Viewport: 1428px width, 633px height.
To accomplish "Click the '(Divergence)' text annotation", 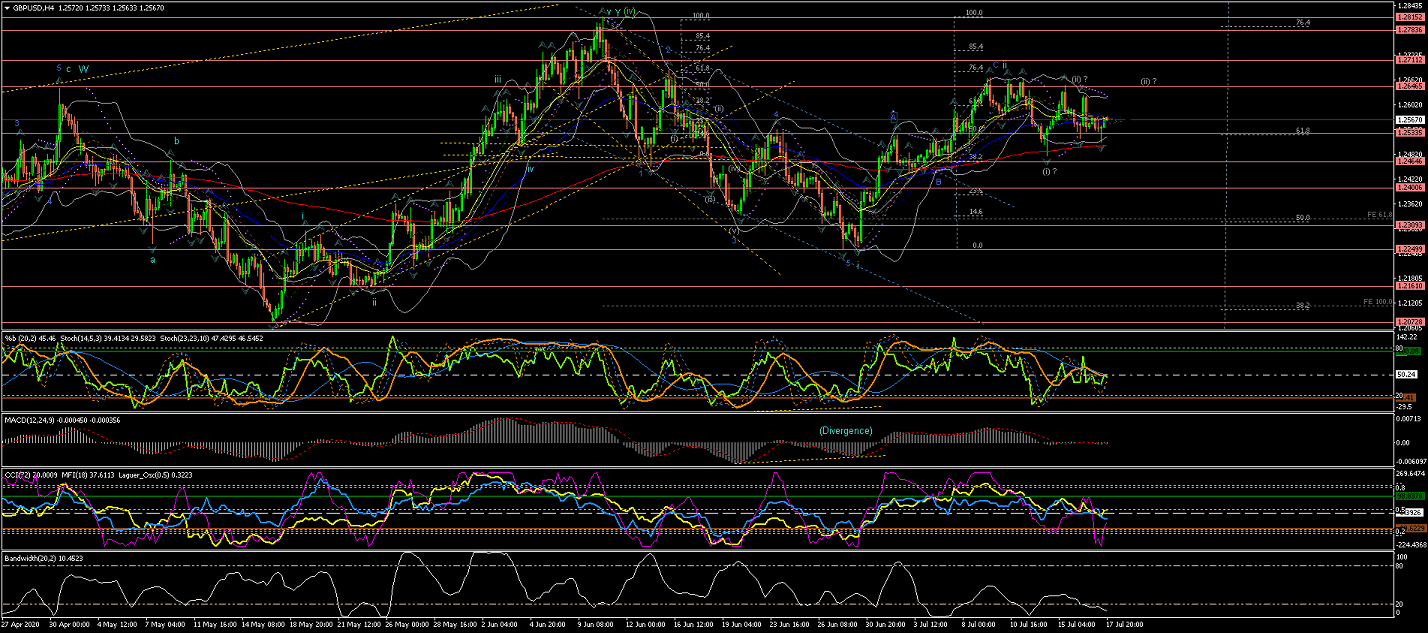I will coord(845,430).
